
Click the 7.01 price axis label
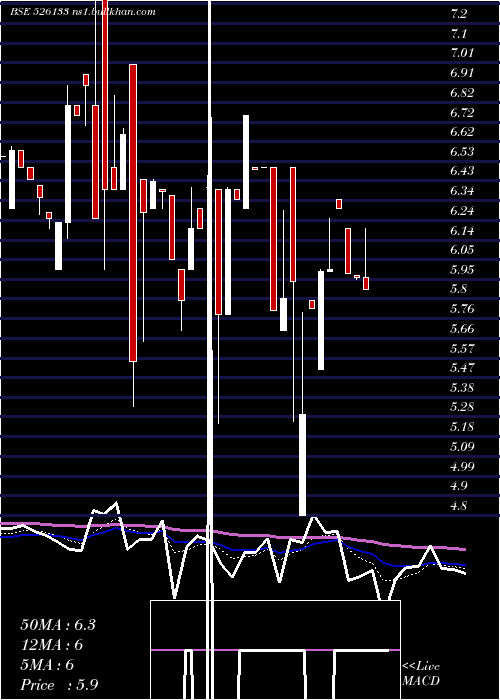[462, 53]
